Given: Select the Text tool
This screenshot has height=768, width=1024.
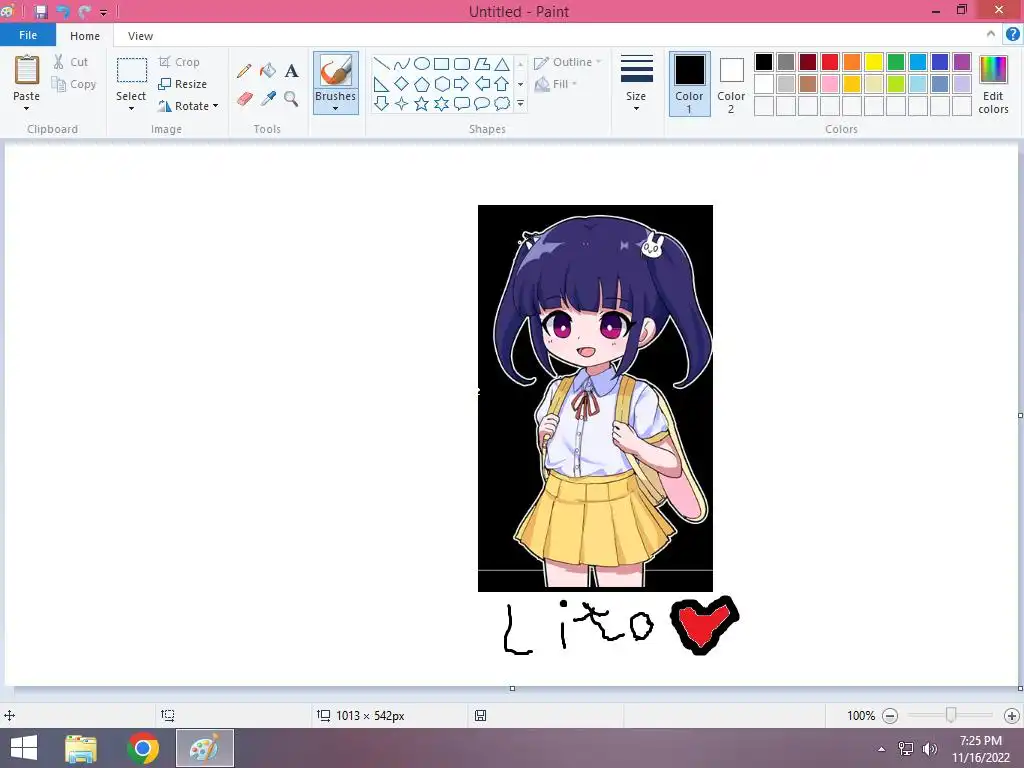Looking at the screenshot, I should (291, 71).
